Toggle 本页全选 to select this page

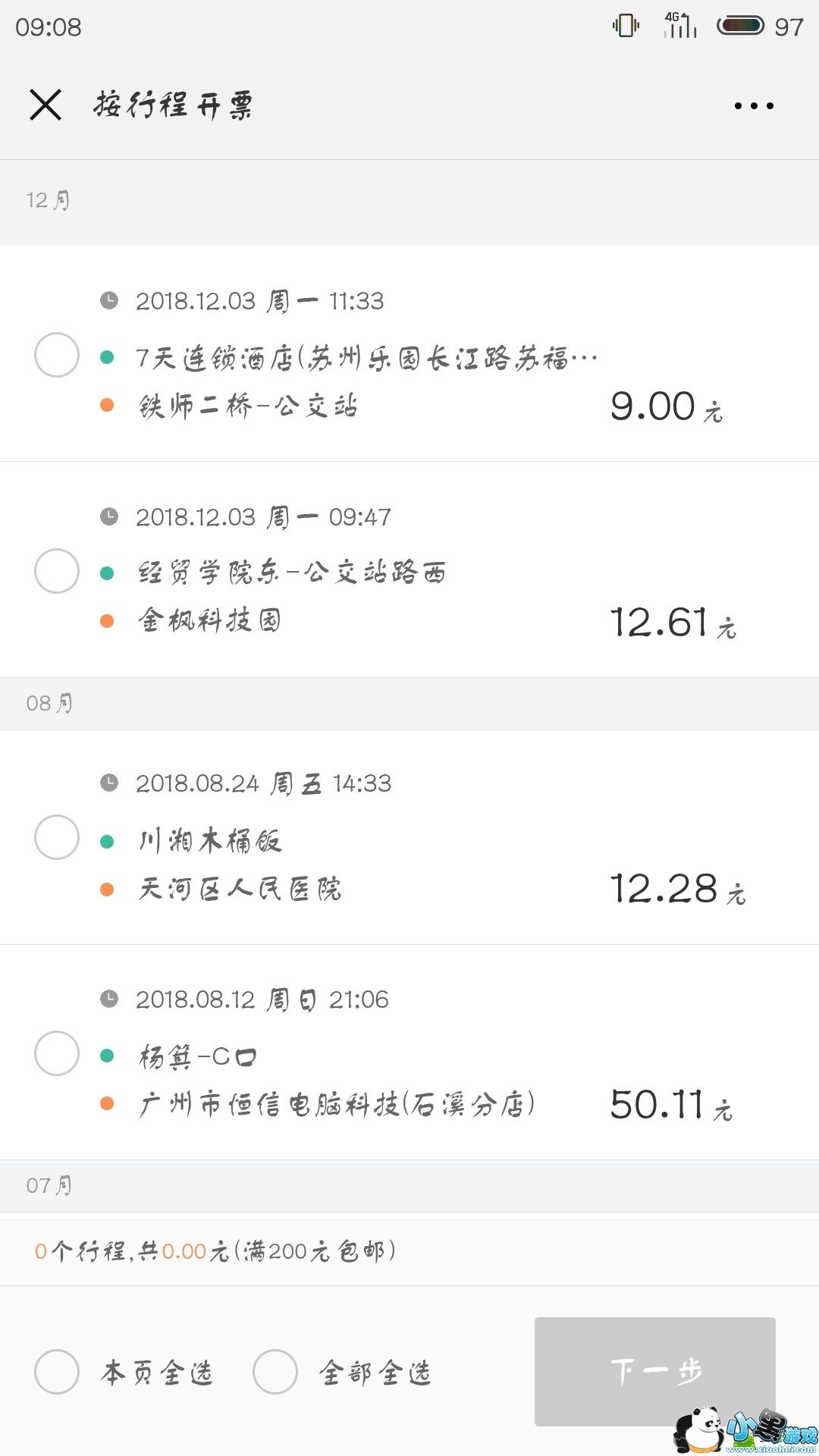(x=57, y=1372)
